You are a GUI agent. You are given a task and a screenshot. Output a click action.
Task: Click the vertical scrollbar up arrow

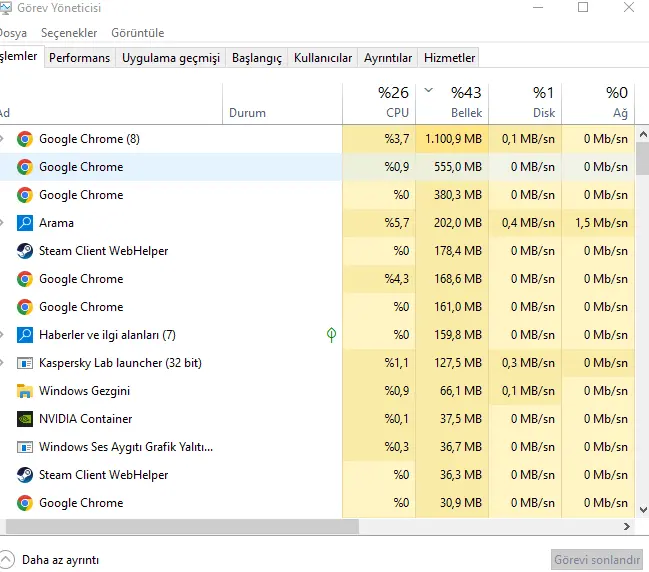coord(643,134)
